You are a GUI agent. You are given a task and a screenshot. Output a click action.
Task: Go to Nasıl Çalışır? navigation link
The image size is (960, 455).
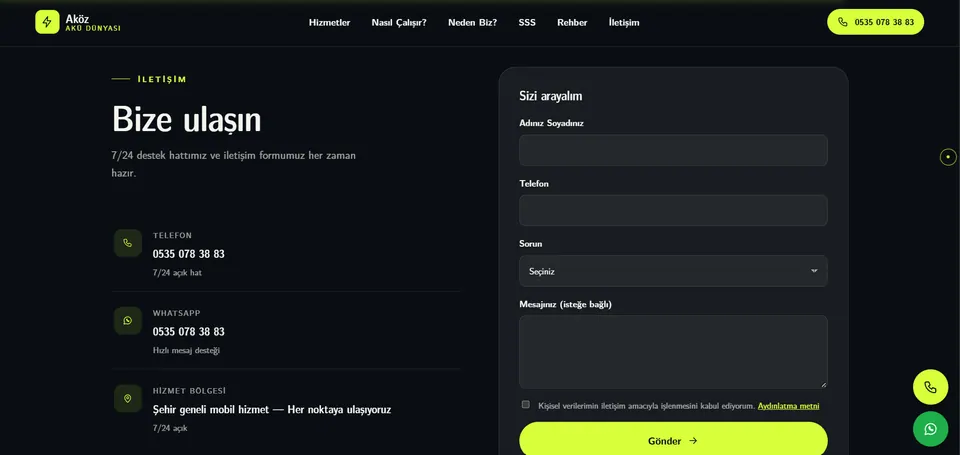click(399, 23)
